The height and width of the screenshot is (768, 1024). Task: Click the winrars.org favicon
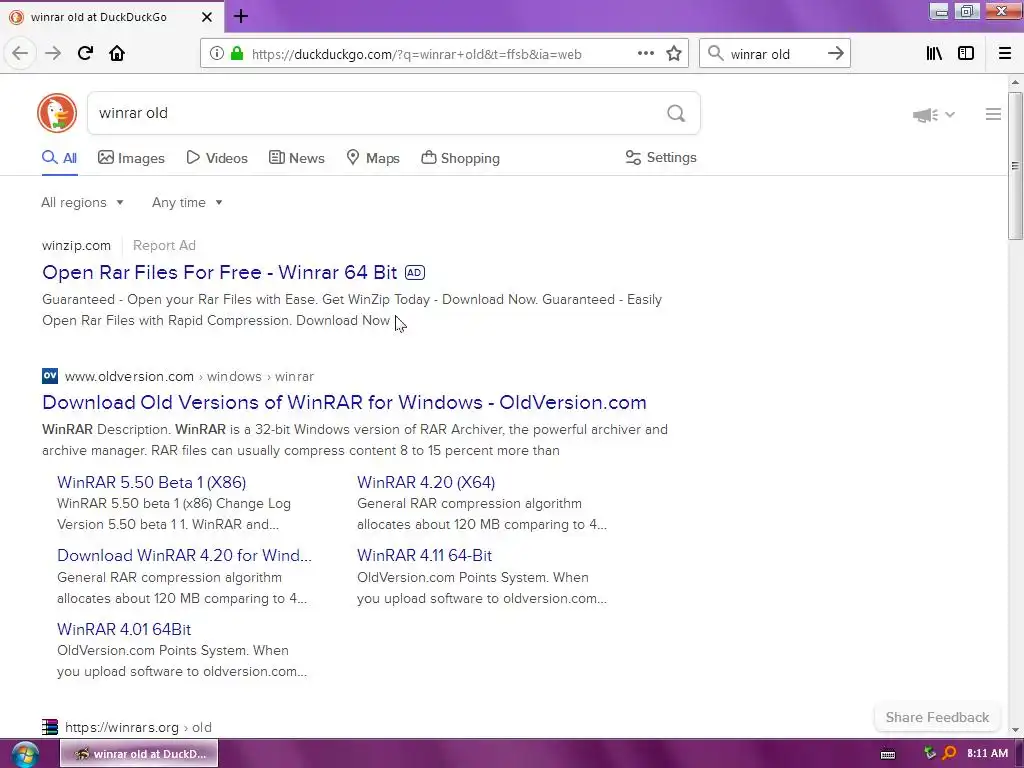50,727
